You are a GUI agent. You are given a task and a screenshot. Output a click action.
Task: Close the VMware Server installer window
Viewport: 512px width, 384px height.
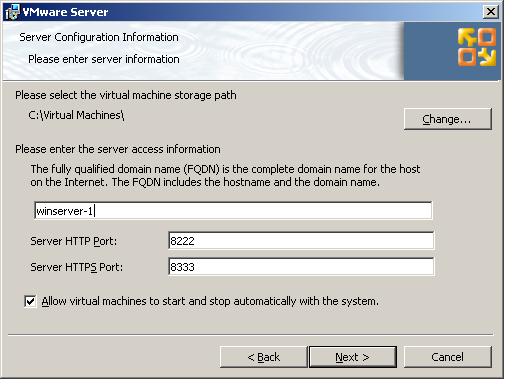[491, 12]
